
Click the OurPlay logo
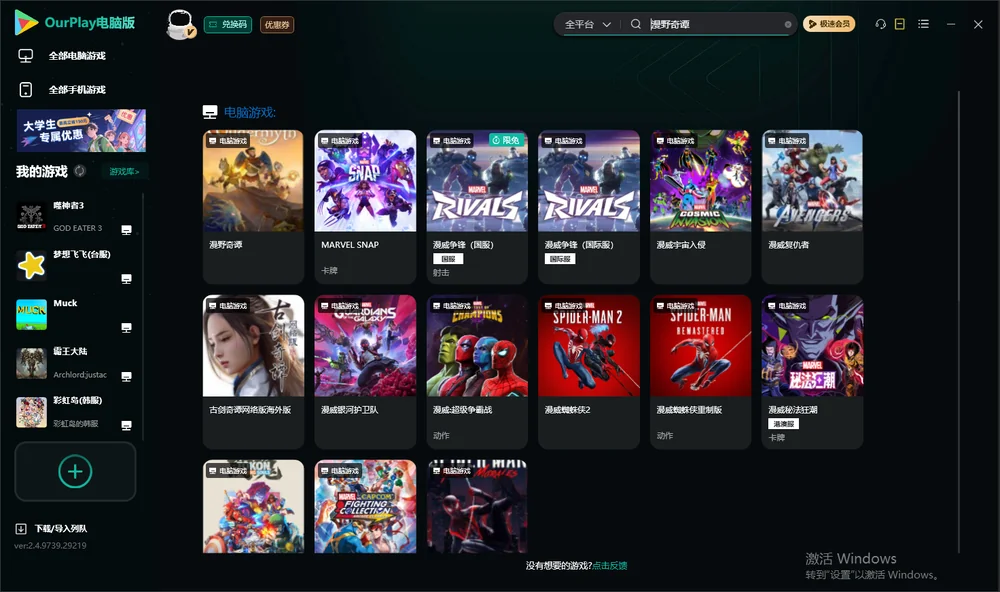pyautogui.click(x=75, y=23)
